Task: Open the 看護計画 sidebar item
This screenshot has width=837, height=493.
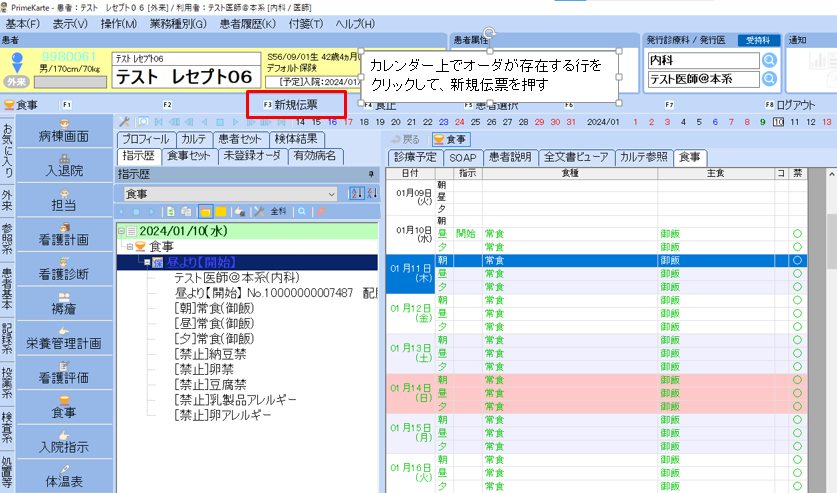Action: point(64,235)
